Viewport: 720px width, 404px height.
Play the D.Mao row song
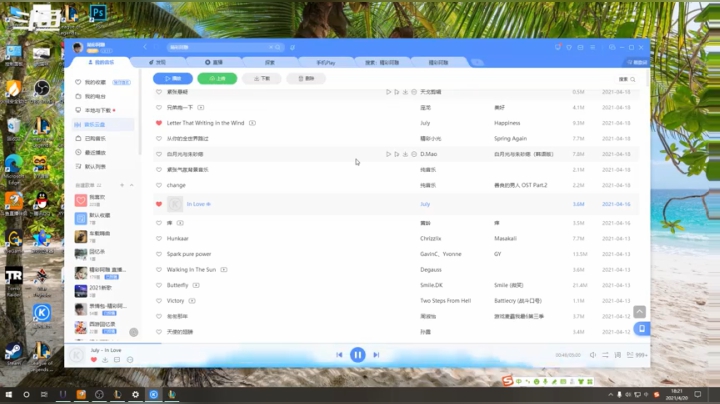click(388, 154)
